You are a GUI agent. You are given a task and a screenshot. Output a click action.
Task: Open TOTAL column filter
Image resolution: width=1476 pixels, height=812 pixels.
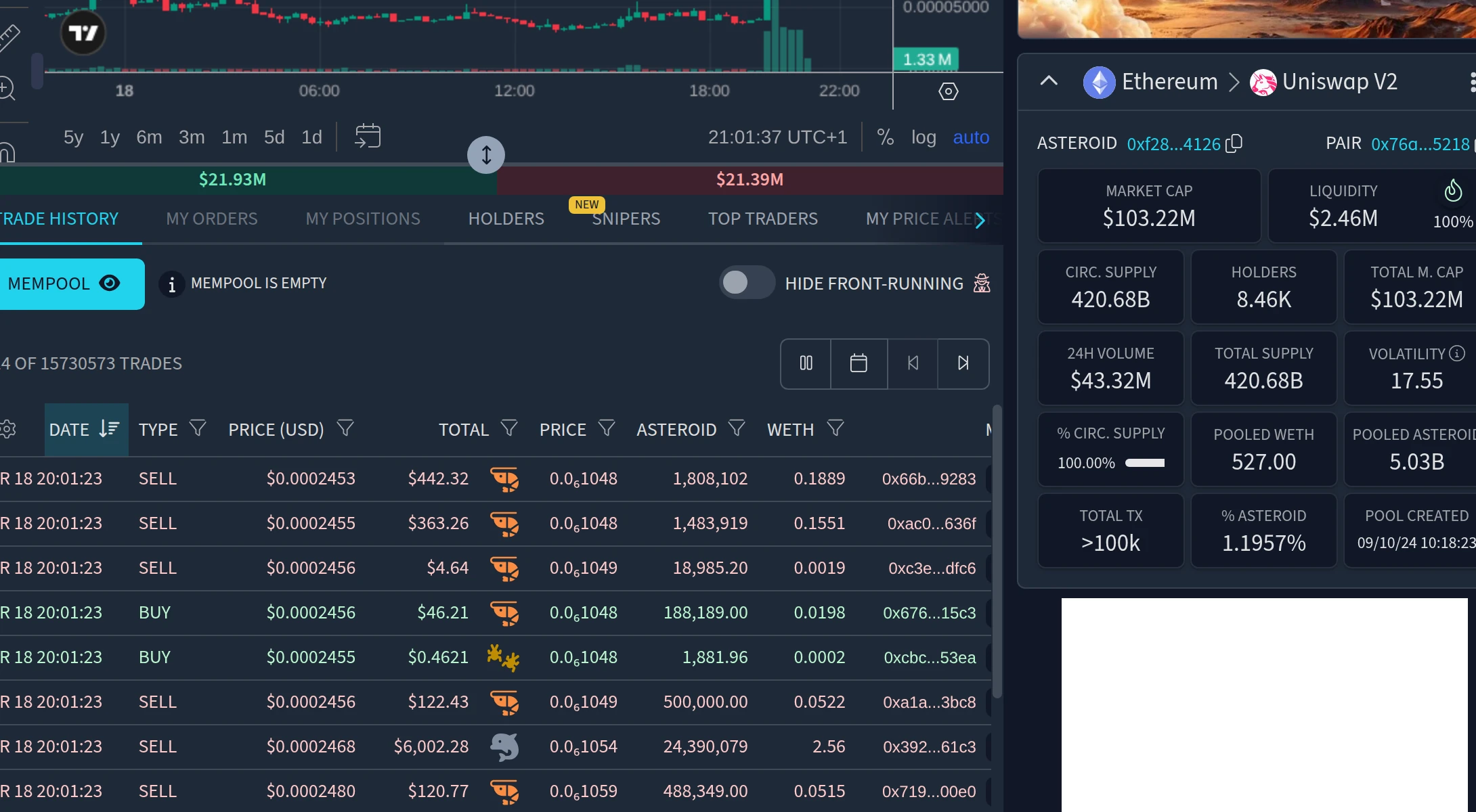(509, 428)
